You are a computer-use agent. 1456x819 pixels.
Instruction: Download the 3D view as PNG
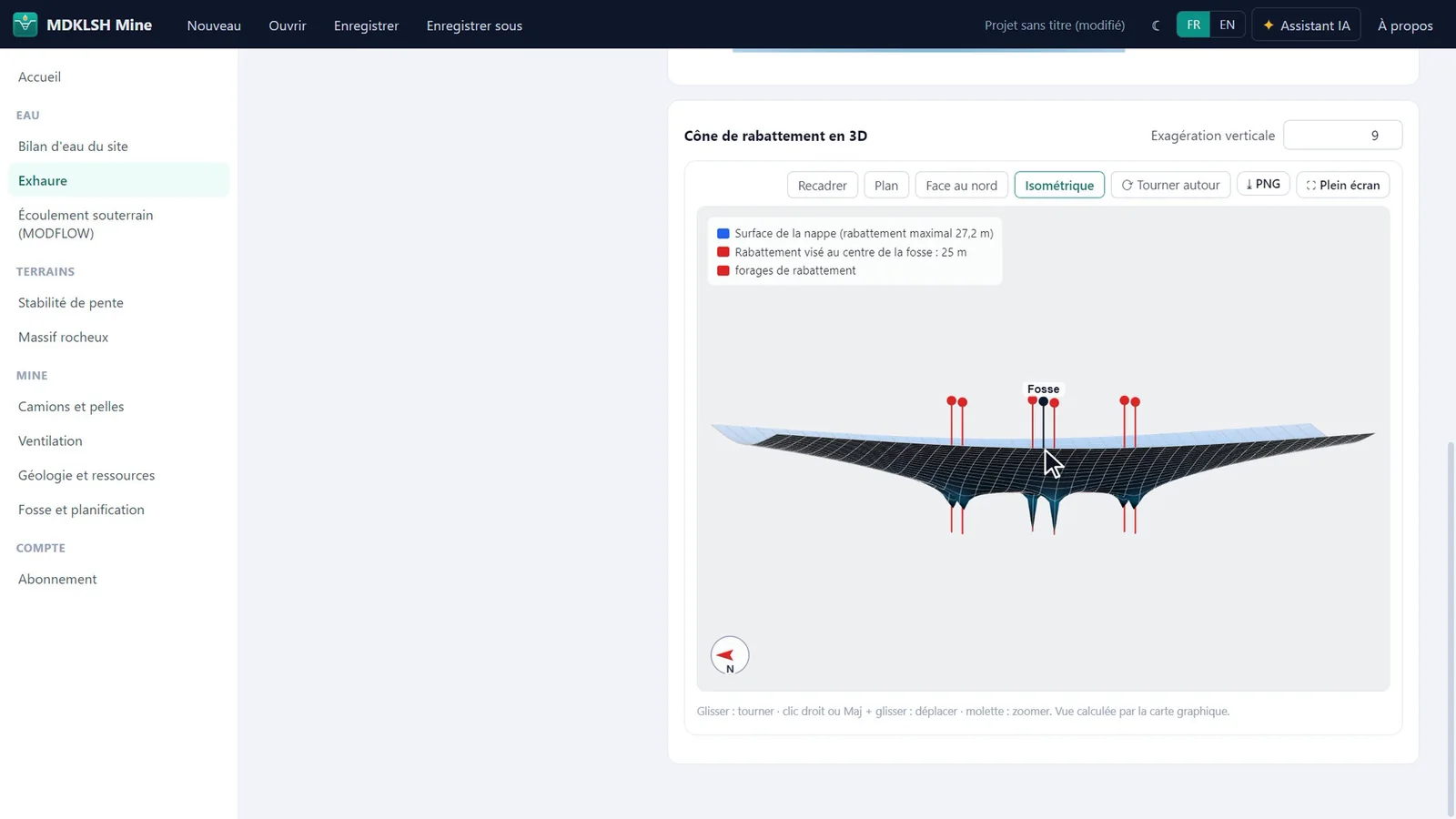click(x=1263, y=185)
